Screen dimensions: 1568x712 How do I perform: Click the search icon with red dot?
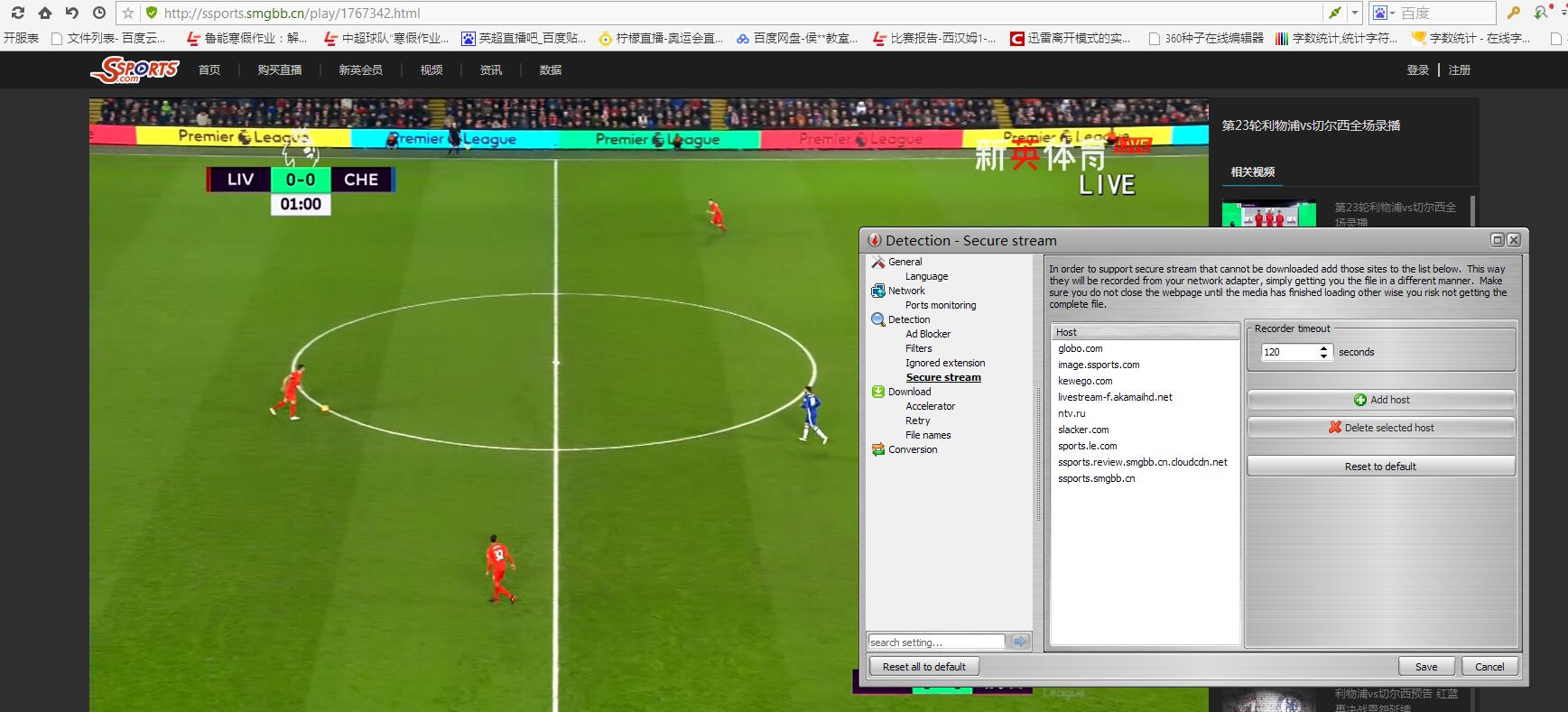1541,13
